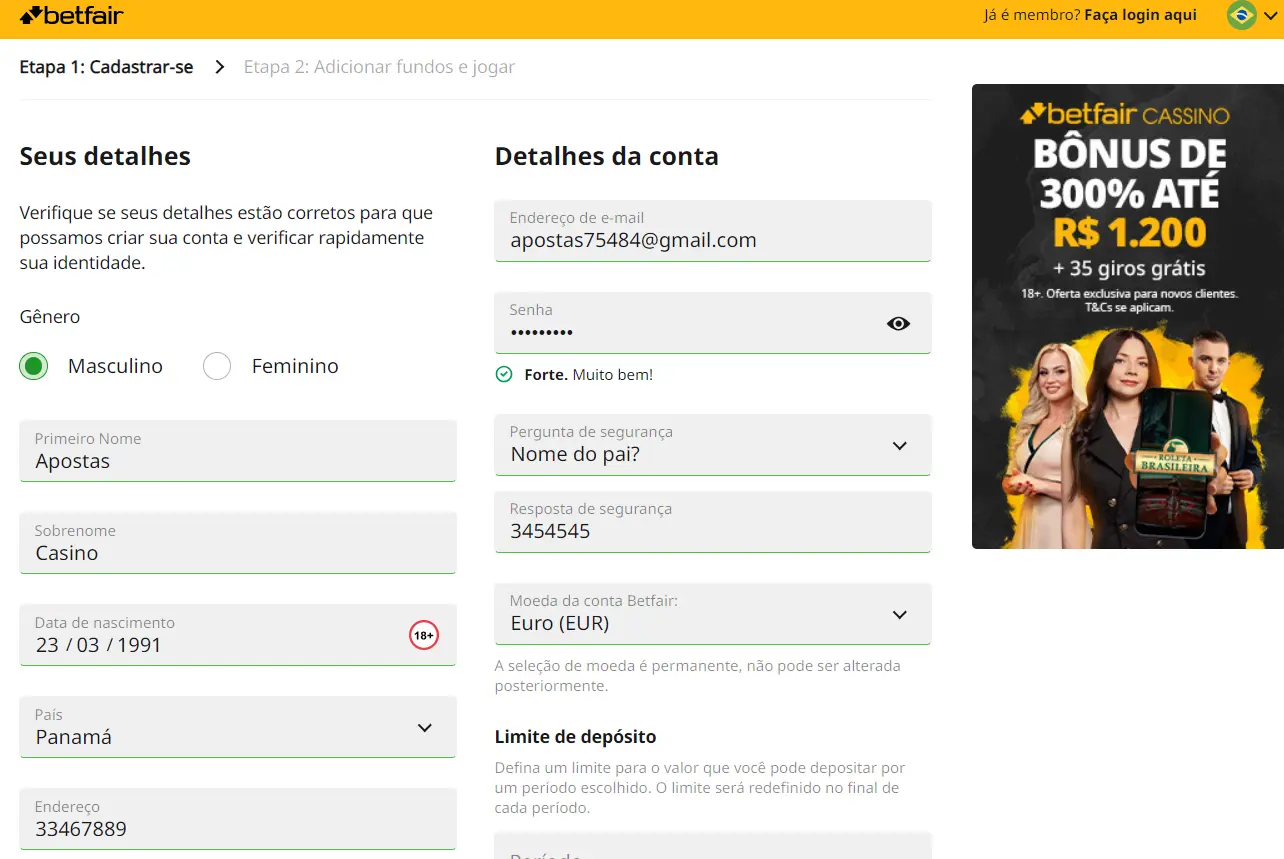Open the Pergunta de segurança dropdown
This screenshot has width=1284, height=859.
pos(713,445)
